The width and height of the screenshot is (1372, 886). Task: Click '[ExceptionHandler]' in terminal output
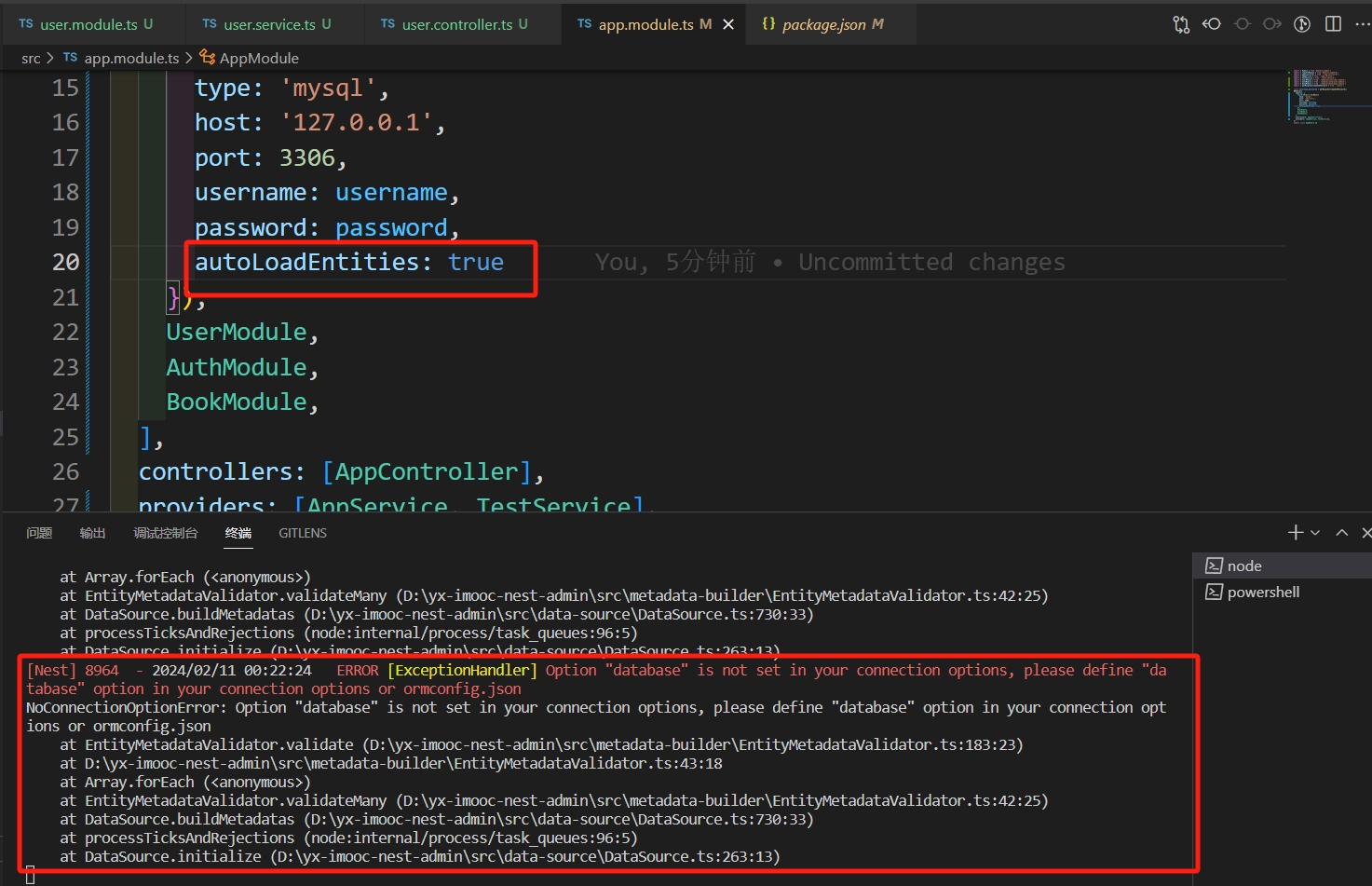pos(462,670)
